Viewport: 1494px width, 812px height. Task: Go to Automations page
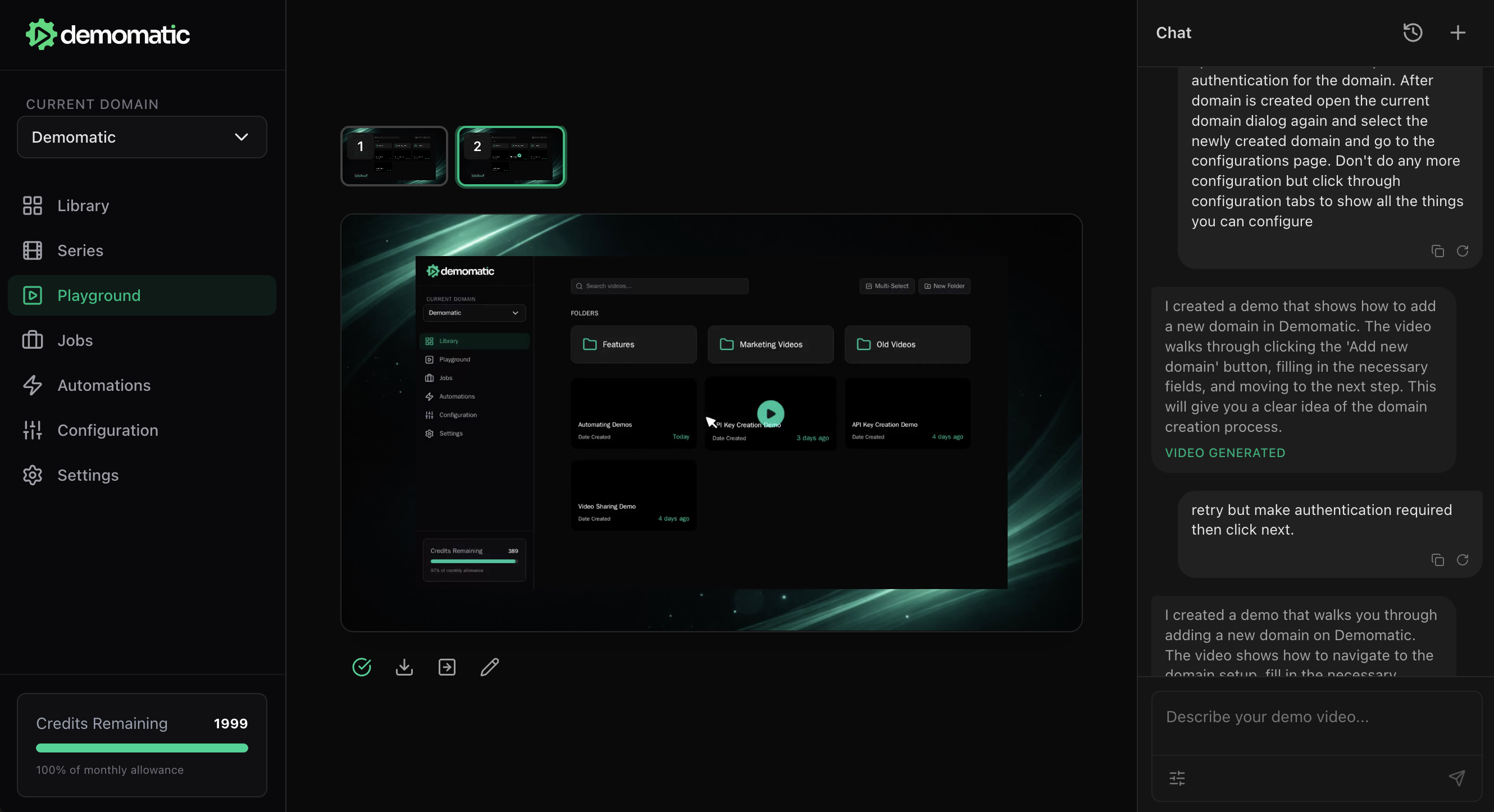tap(104, 385)
